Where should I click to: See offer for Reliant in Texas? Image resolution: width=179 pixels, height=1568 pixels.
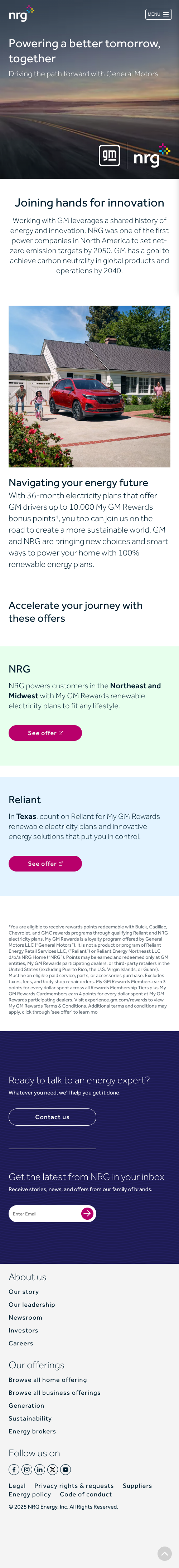45,863
